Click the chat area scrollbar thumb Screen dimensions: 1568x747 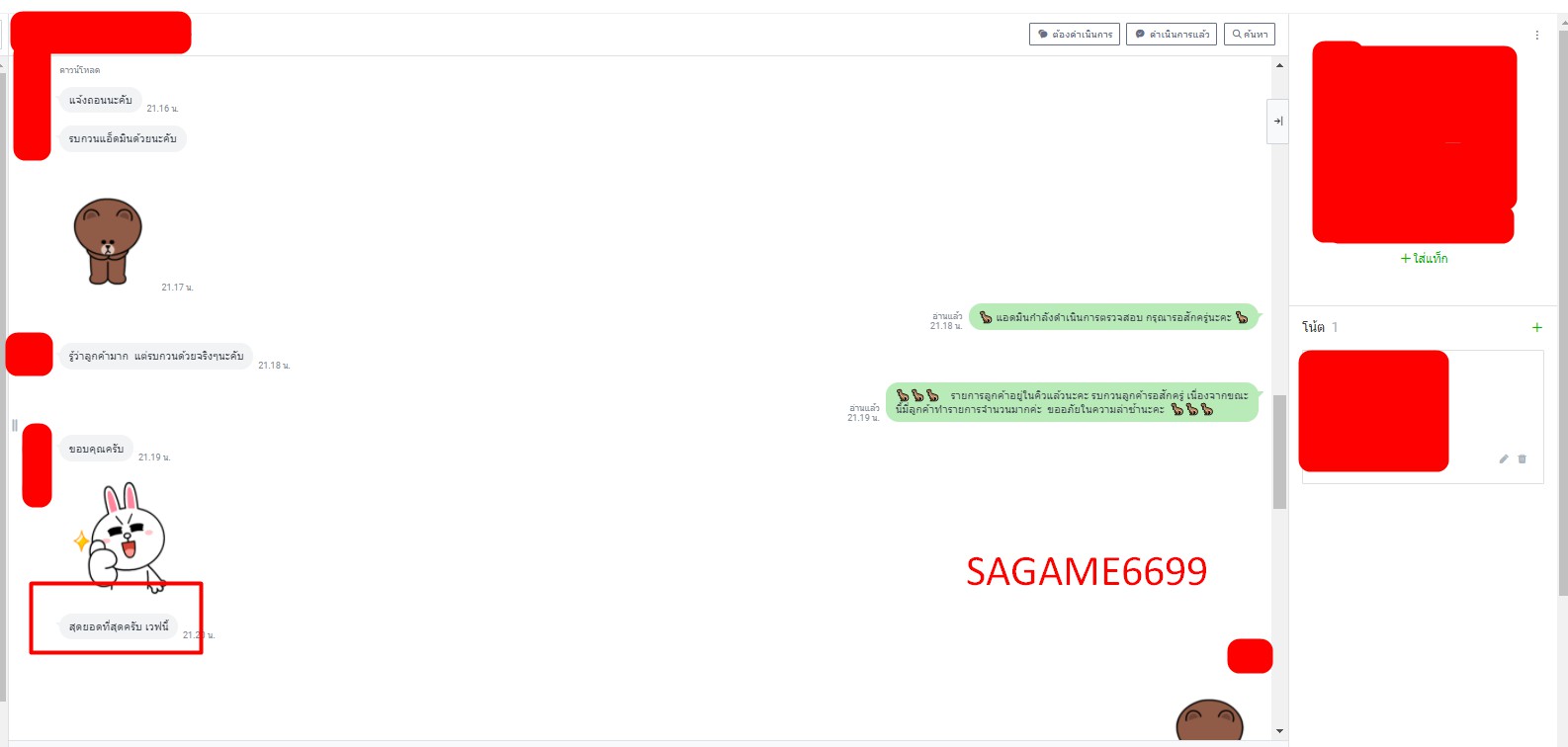point(1279,452)
